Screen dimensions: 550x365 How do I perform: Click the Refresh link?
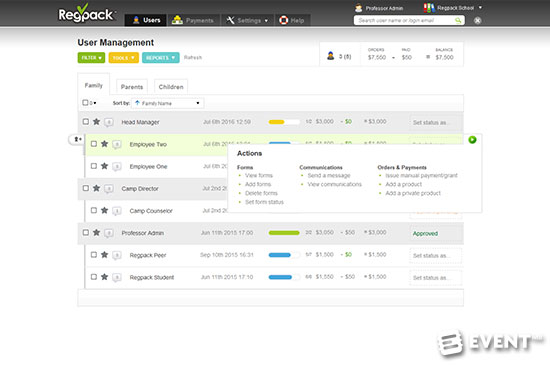(x=193, y=58)
